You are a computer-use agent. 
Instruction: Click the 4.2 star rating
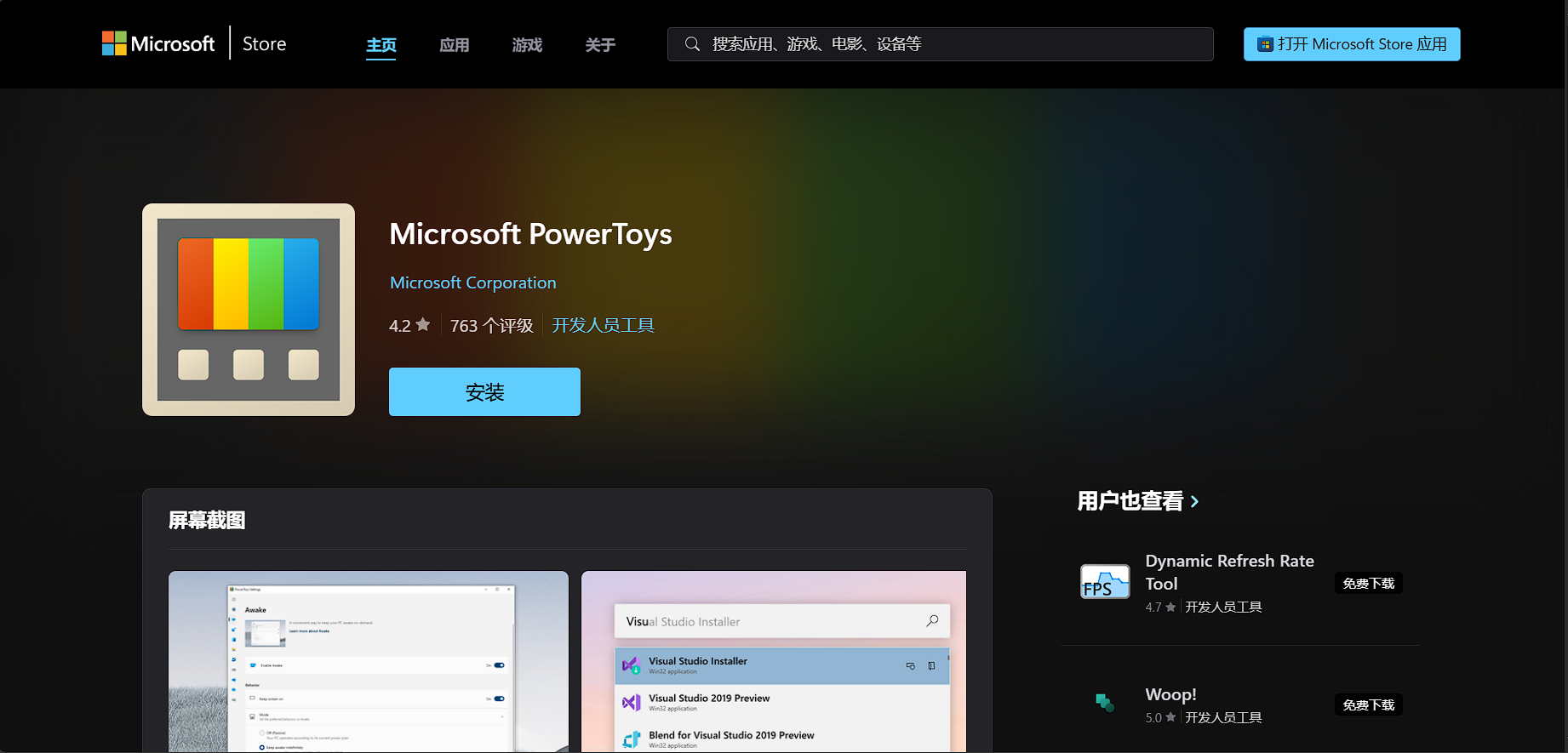click(x=409, y=325)
